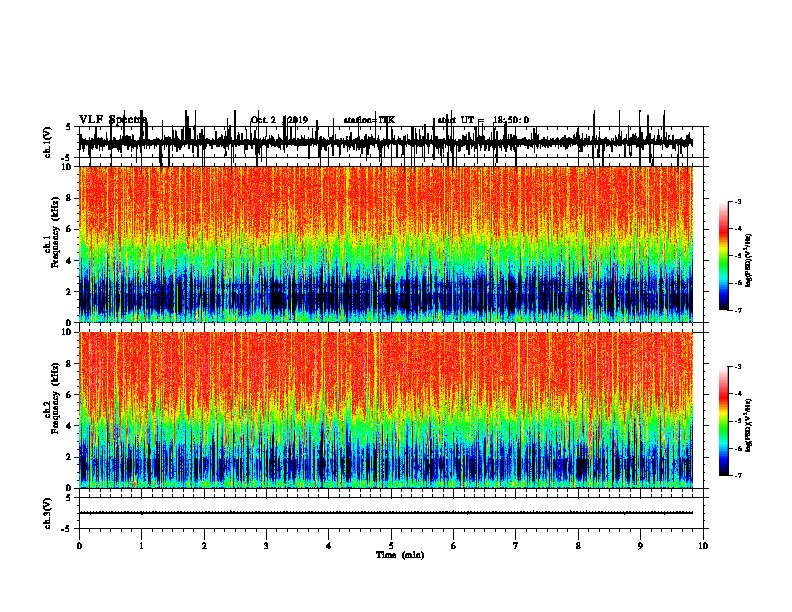Click the '10' kHz tick of ch.2 spectrogram
This screenshot has height=612, width=792.
(x=68, y=332)
